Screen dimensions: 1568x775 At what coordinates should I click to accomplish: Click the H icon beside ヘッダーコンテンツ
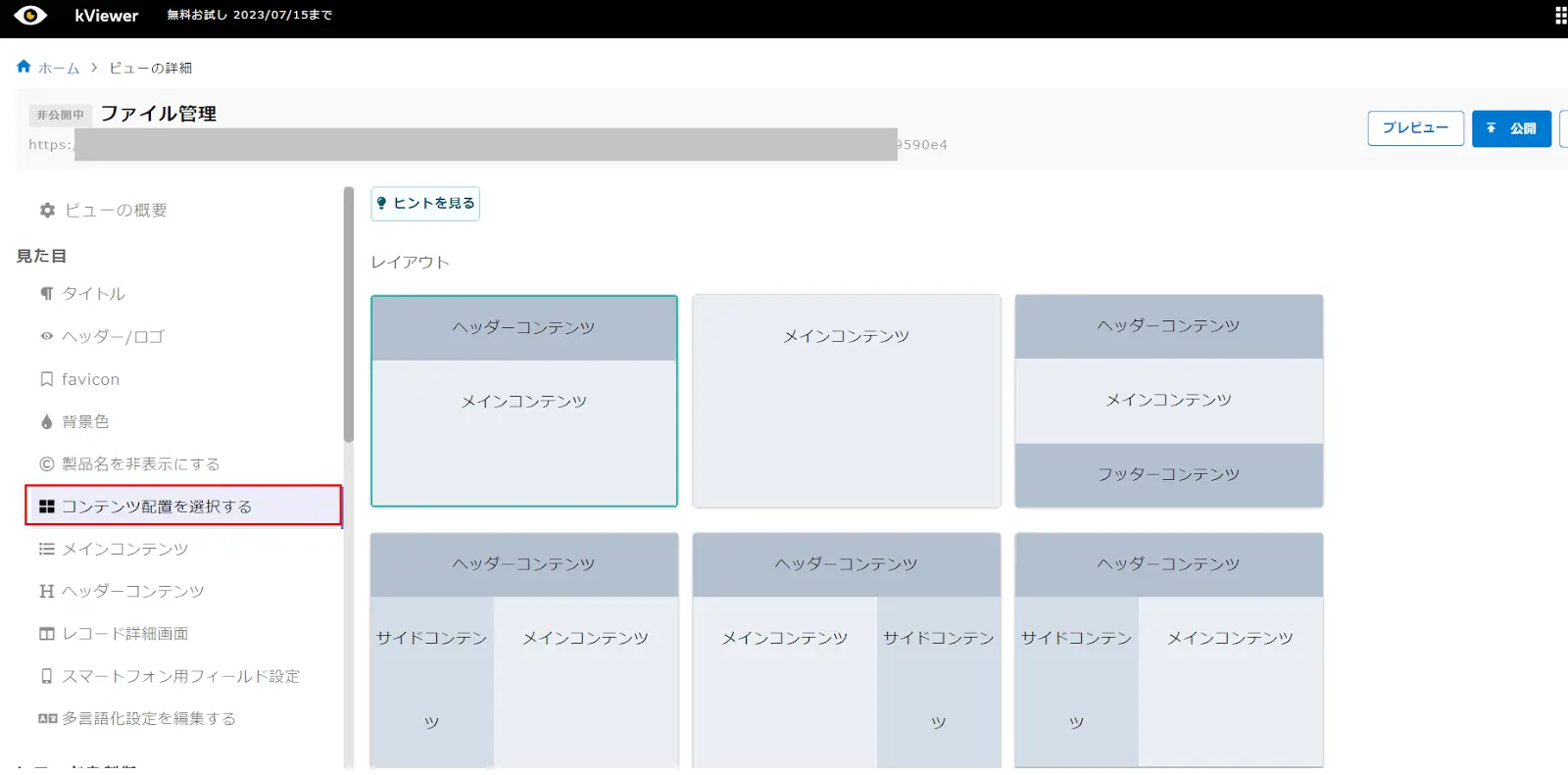click(46, 591)
